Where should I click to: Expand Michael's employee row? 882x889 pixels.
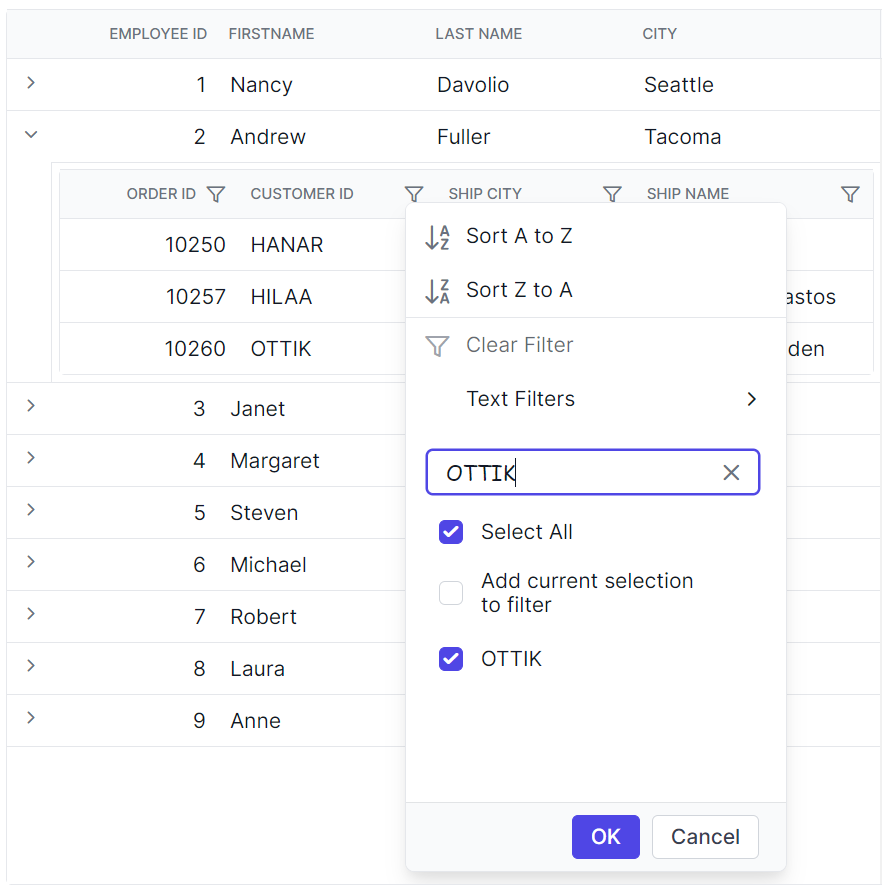31,562
